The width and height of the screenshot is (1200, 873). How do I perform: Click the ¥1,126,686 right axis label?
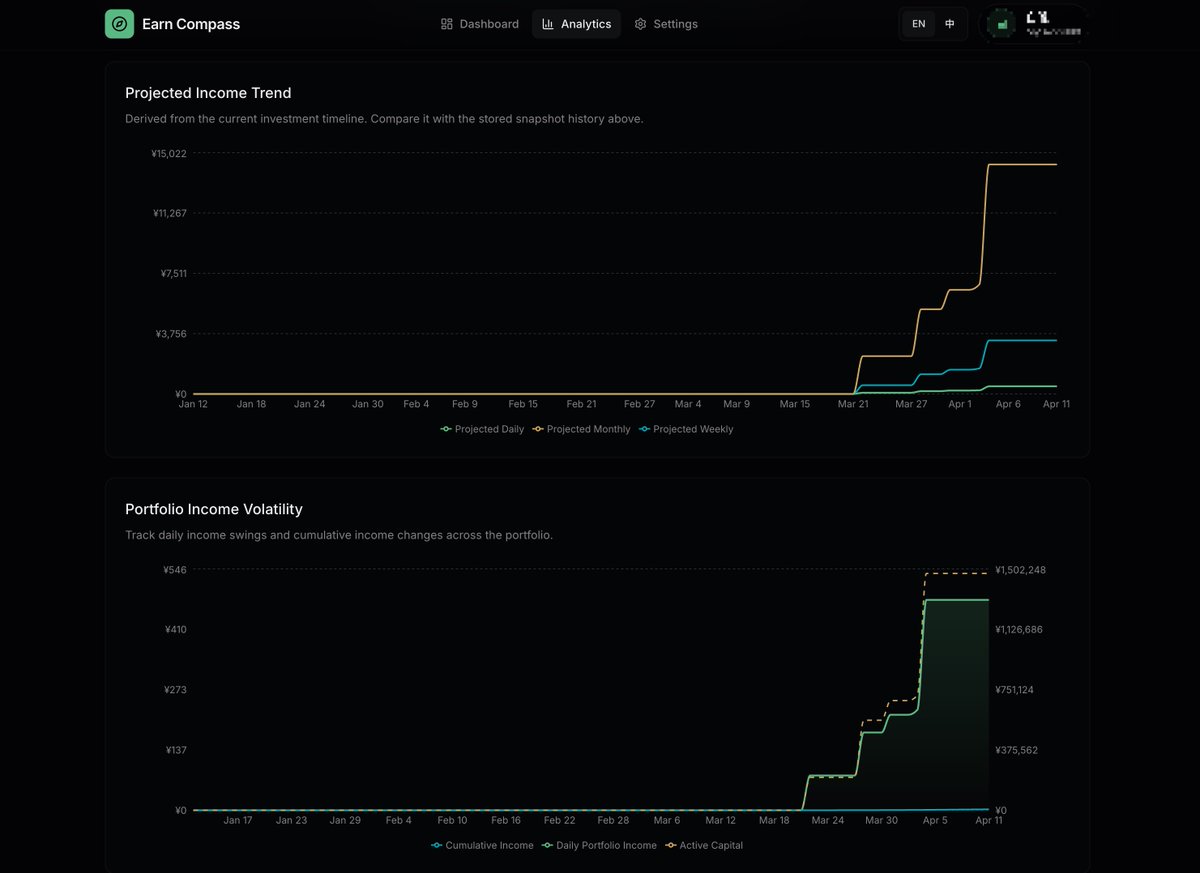point(1021,630)
